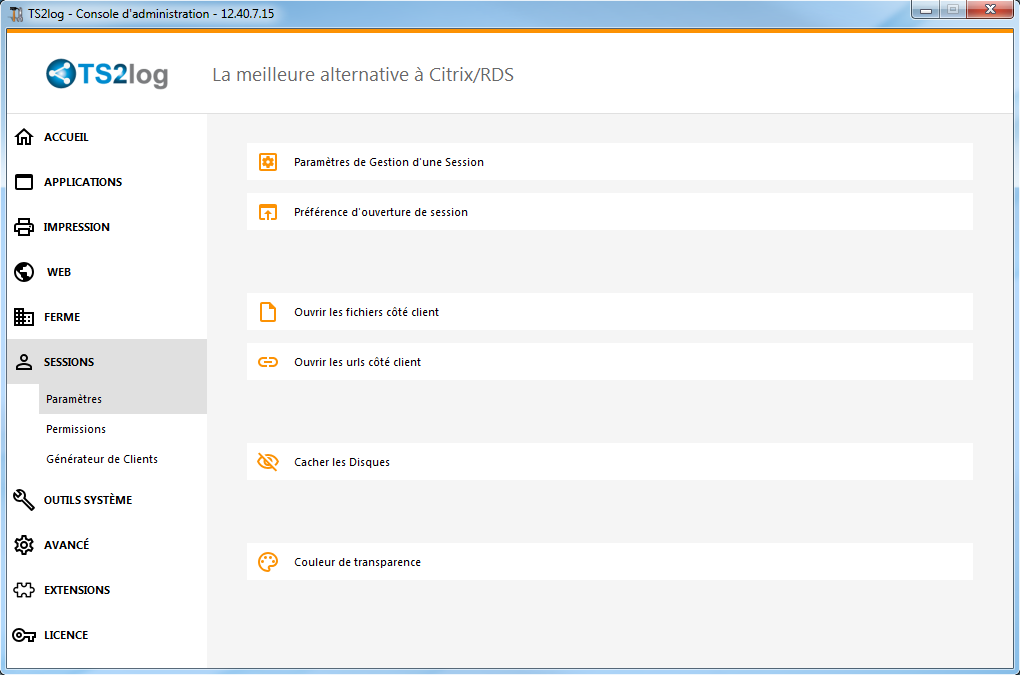Open the FERME section
Screen dimensions: 1020x675
[107, 317]
